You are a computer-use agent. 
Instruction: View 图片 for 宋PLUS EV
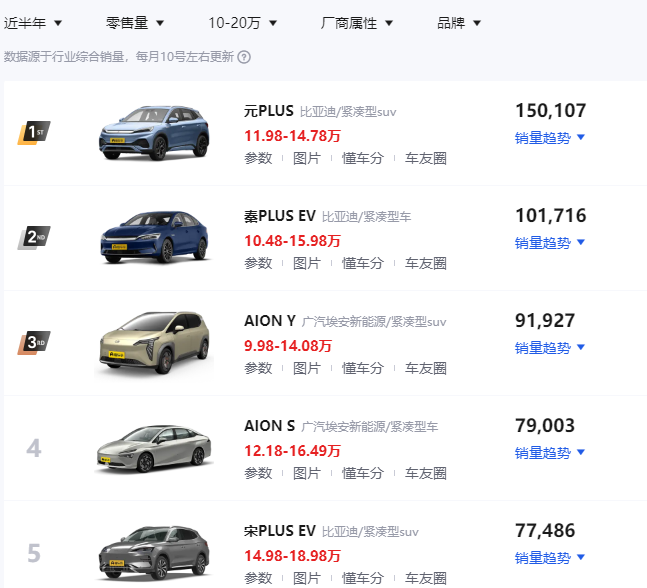pyautogui.click(x=307, y=578)
